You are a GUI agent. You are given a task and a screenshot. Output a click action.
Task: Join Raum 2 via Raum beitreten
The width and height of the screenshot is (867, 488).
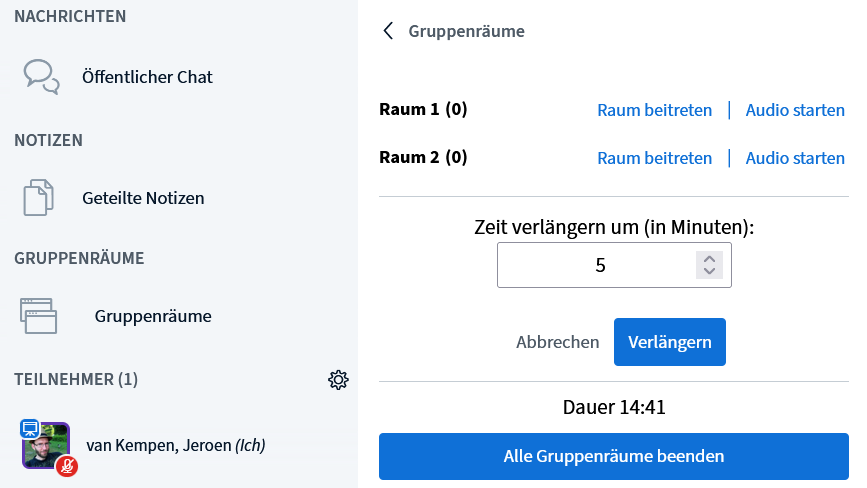654,158
